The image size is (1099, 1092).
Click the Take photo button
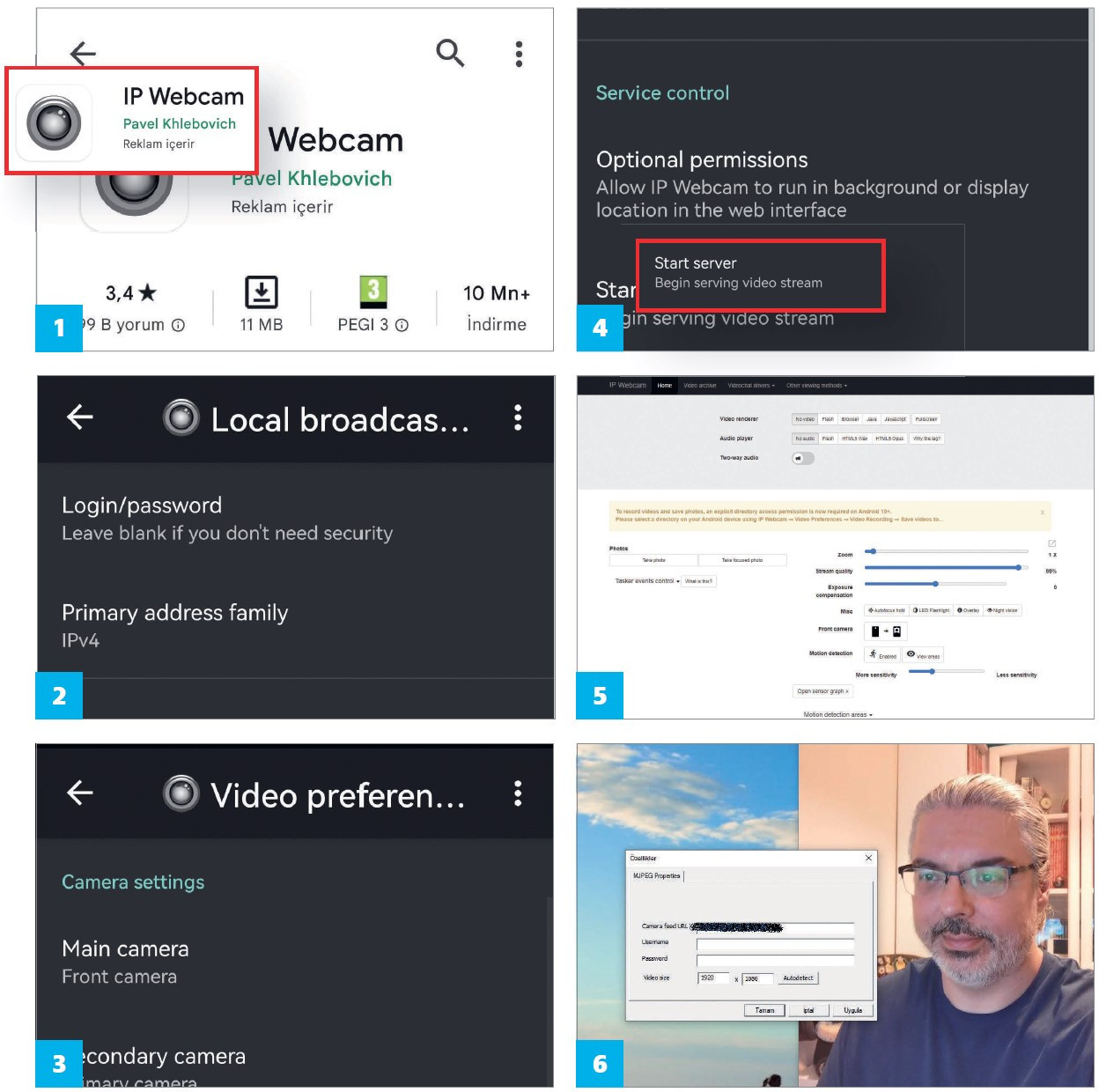(x=653, y=560)
